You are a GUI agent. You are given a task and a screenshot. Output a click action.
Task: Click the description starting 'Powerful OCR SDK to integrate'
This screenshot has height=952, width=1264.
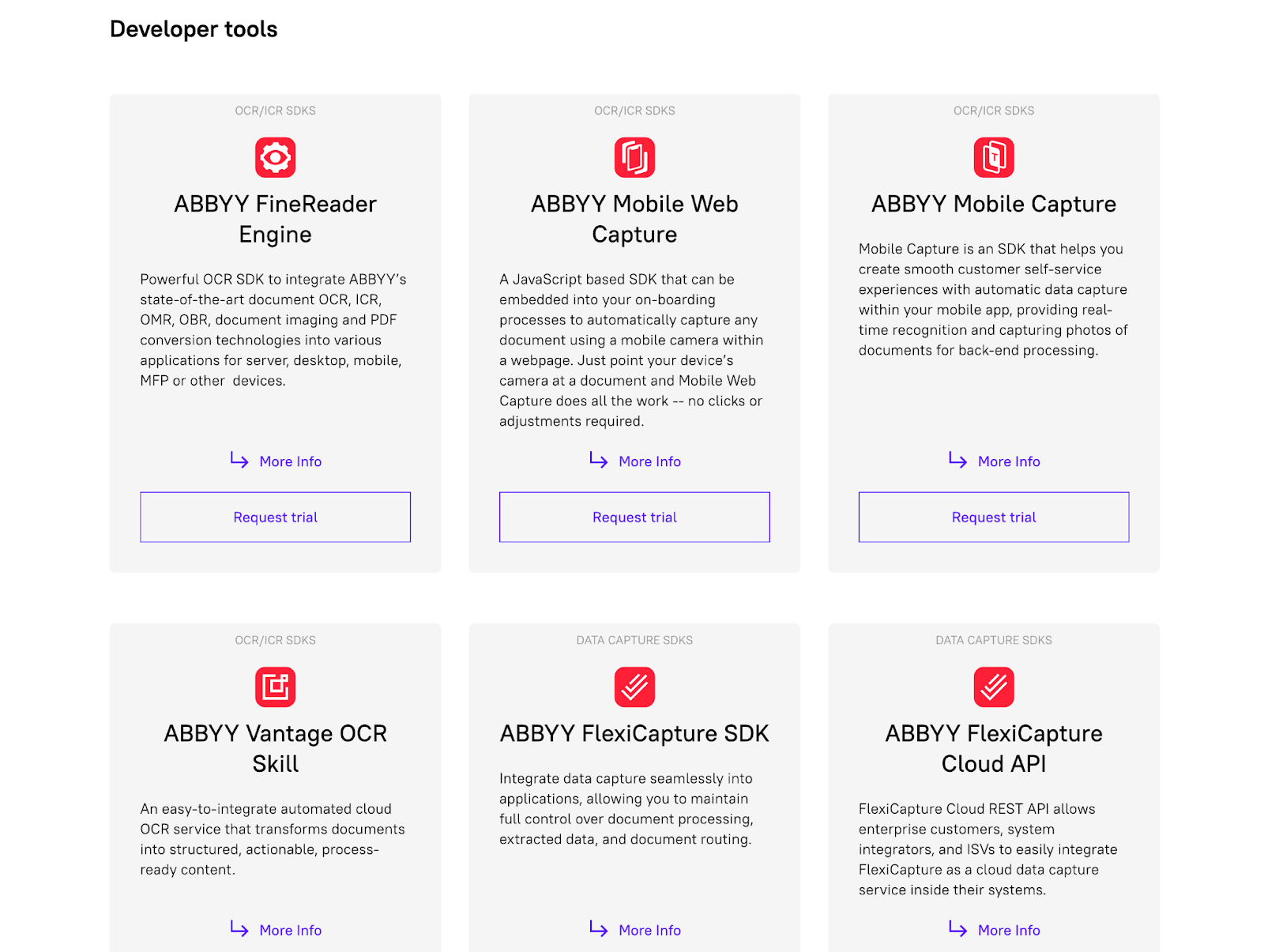click(x=273, y=329)
